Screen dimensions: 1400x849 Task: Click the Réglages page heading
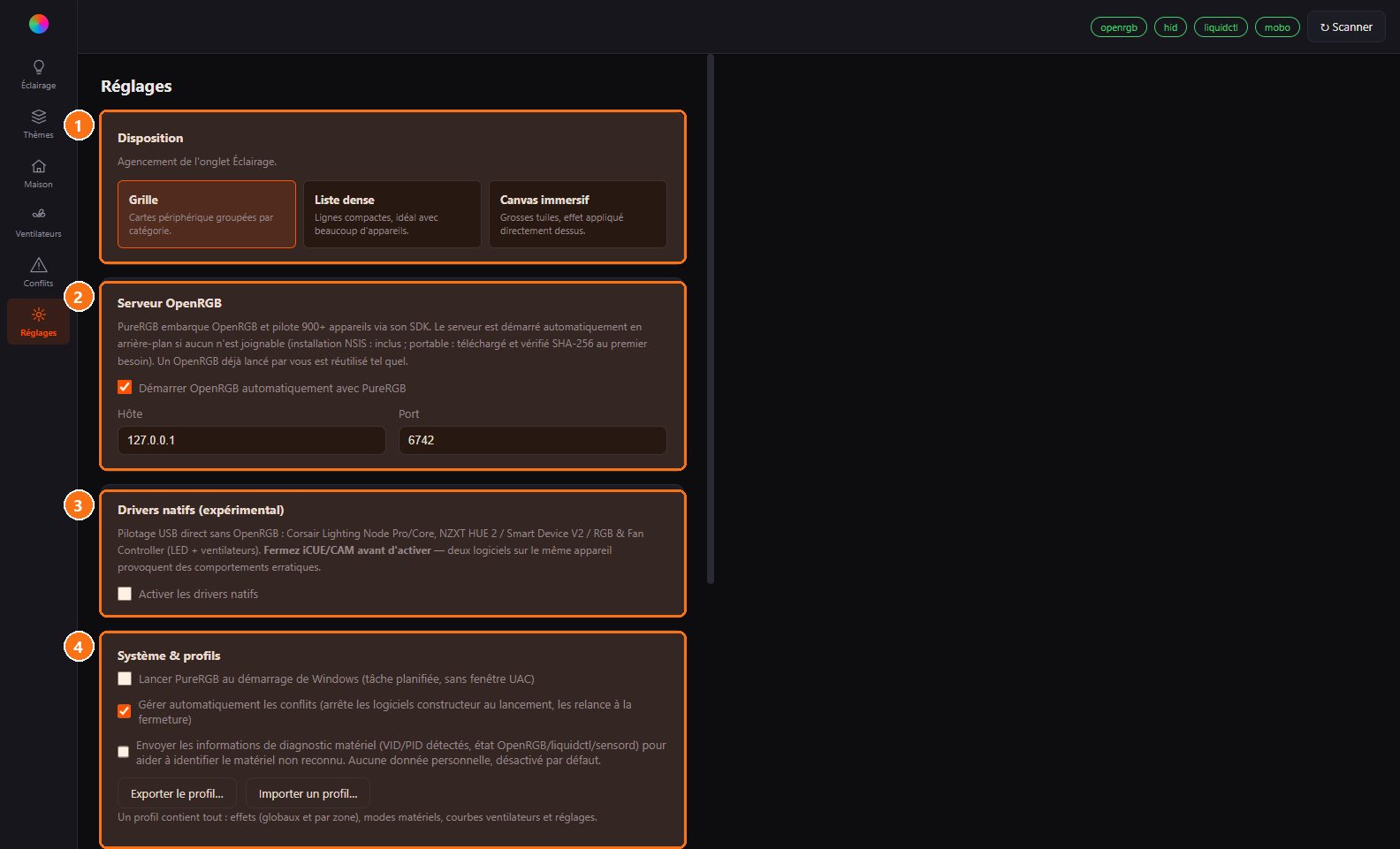click(136, 87)
